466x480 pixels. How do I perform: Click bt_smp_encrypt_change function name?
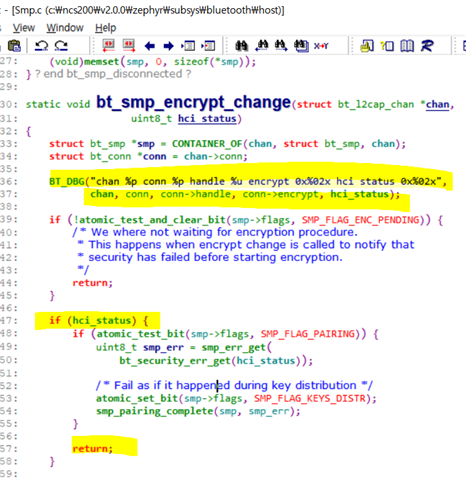tap(194, 102)
